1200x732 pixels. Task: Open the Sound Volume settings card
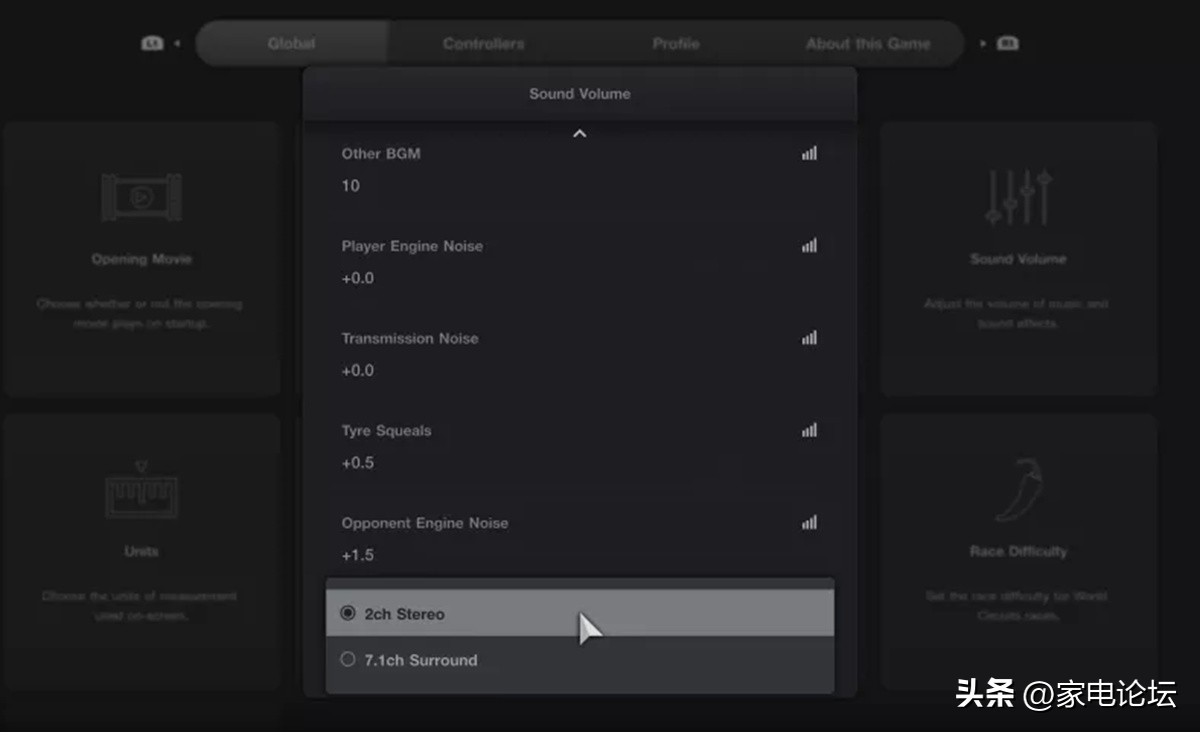point(1018,260)
